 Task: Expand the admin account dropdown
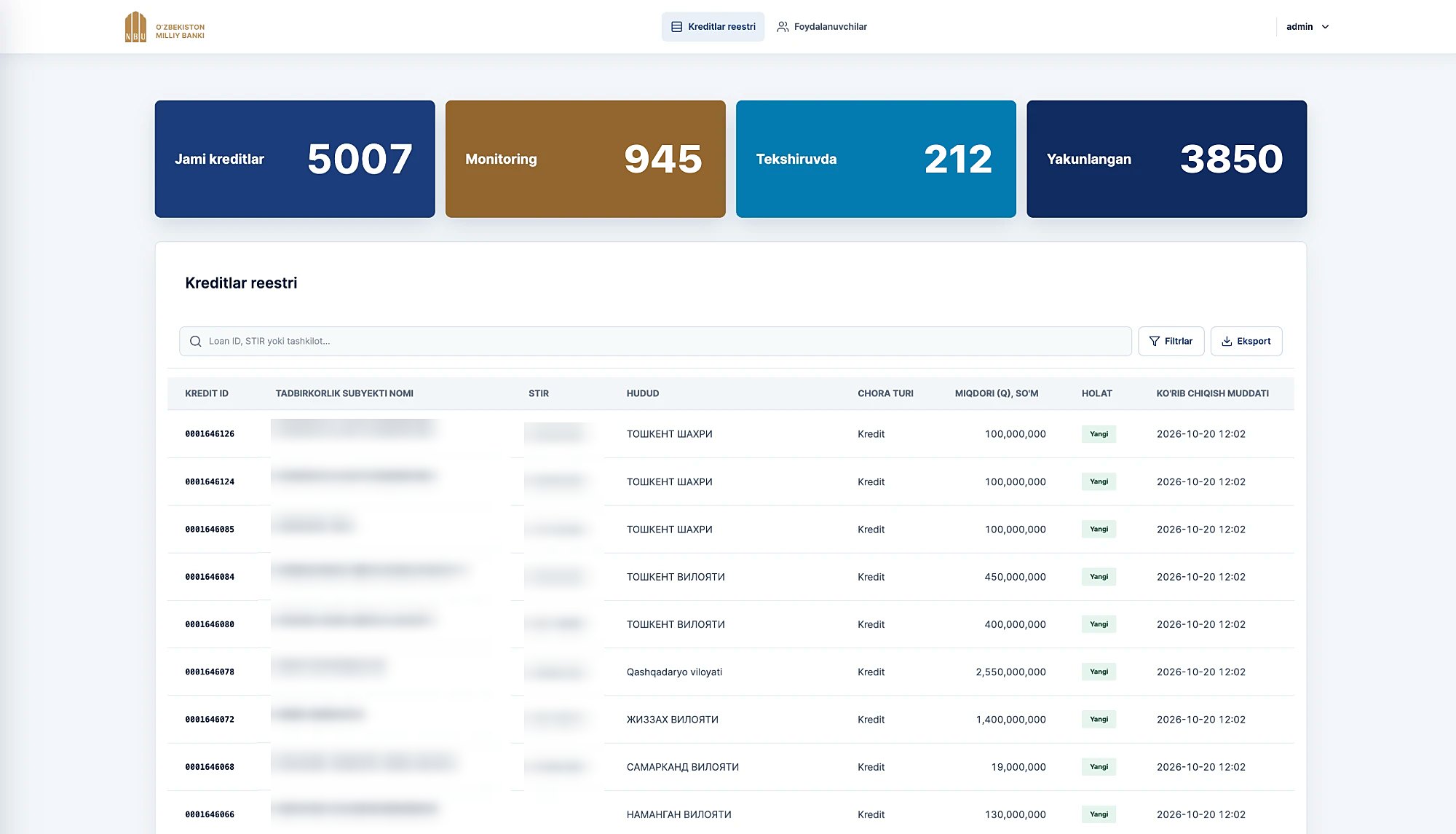(x=1307, y=27)
